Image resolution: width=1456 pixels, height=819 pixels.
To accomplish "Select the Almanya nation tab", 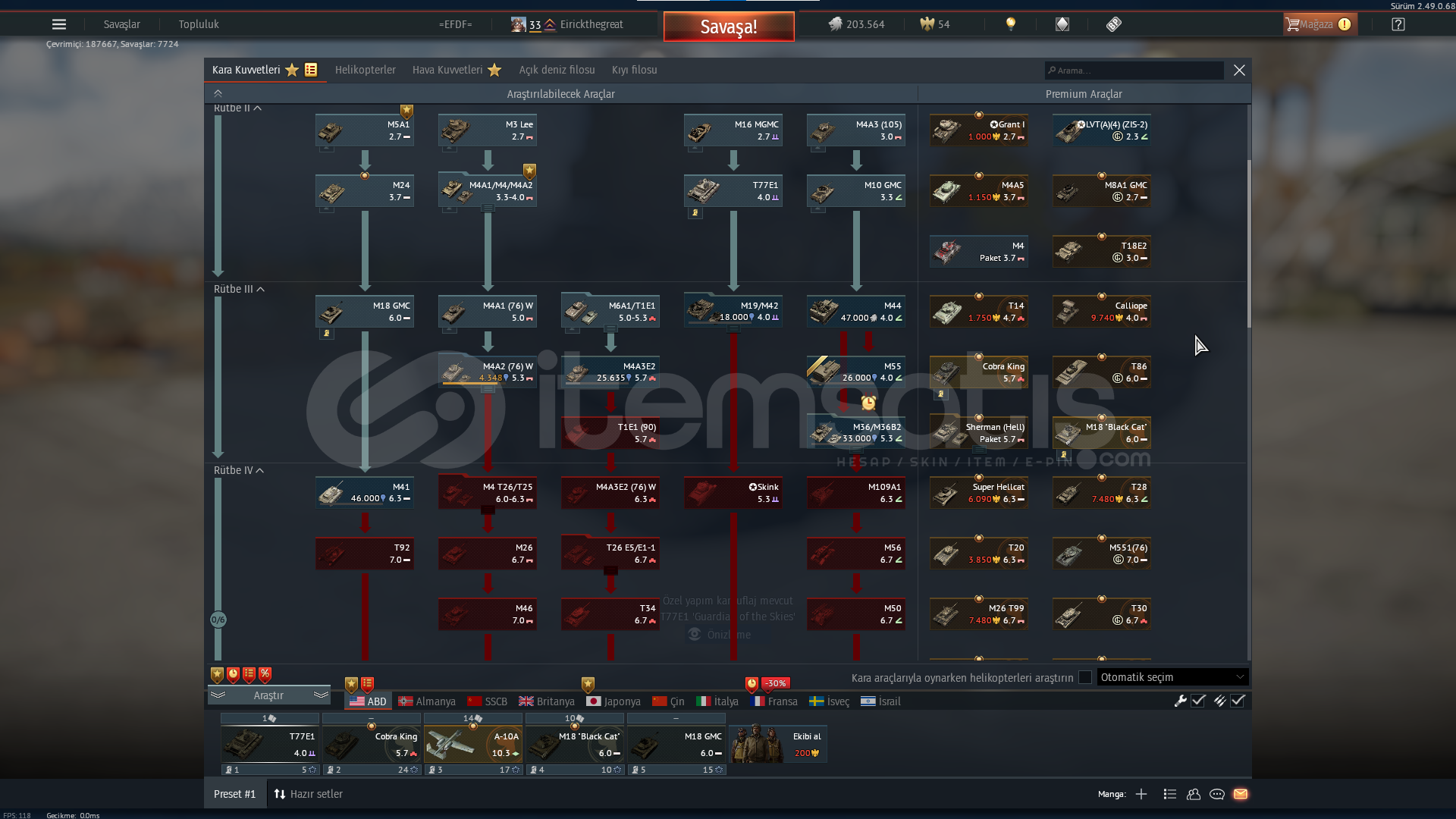I will [x=427, y=701].
